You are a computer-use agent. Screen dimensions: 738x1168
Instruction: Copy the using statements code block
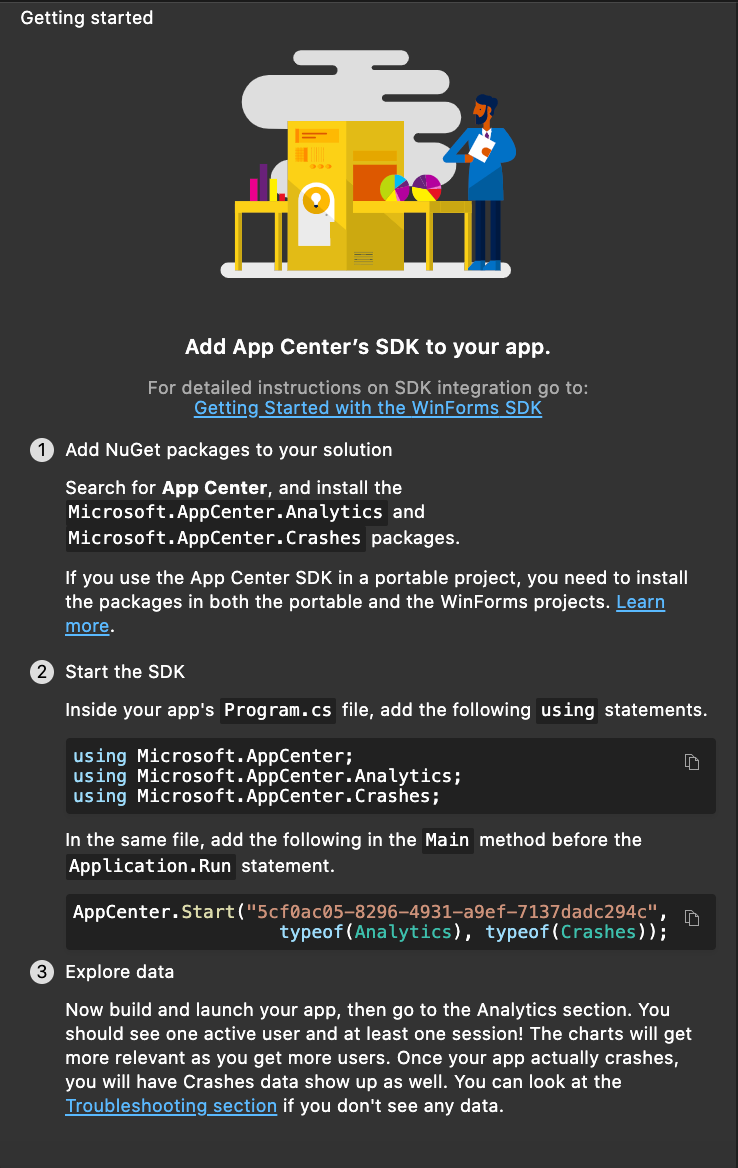coord(692,762)
